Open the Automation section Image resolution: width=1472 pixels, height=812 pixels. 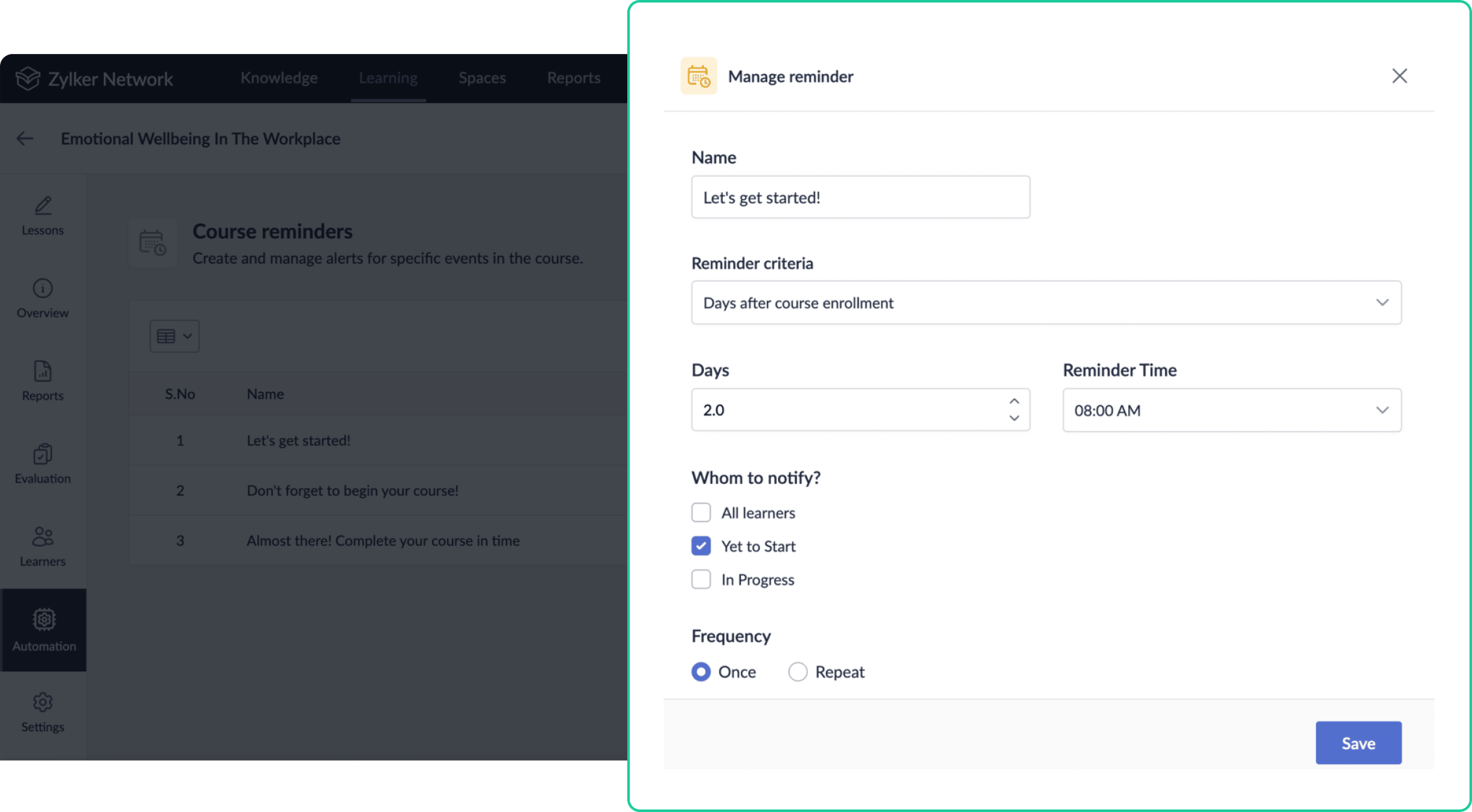(43, 628)
